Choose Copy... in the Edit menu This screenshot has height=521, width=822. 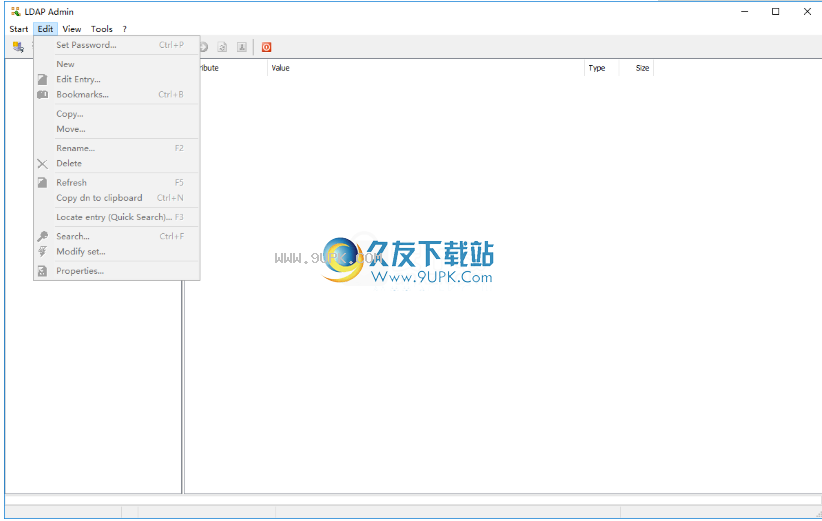[x=117, y=114]
